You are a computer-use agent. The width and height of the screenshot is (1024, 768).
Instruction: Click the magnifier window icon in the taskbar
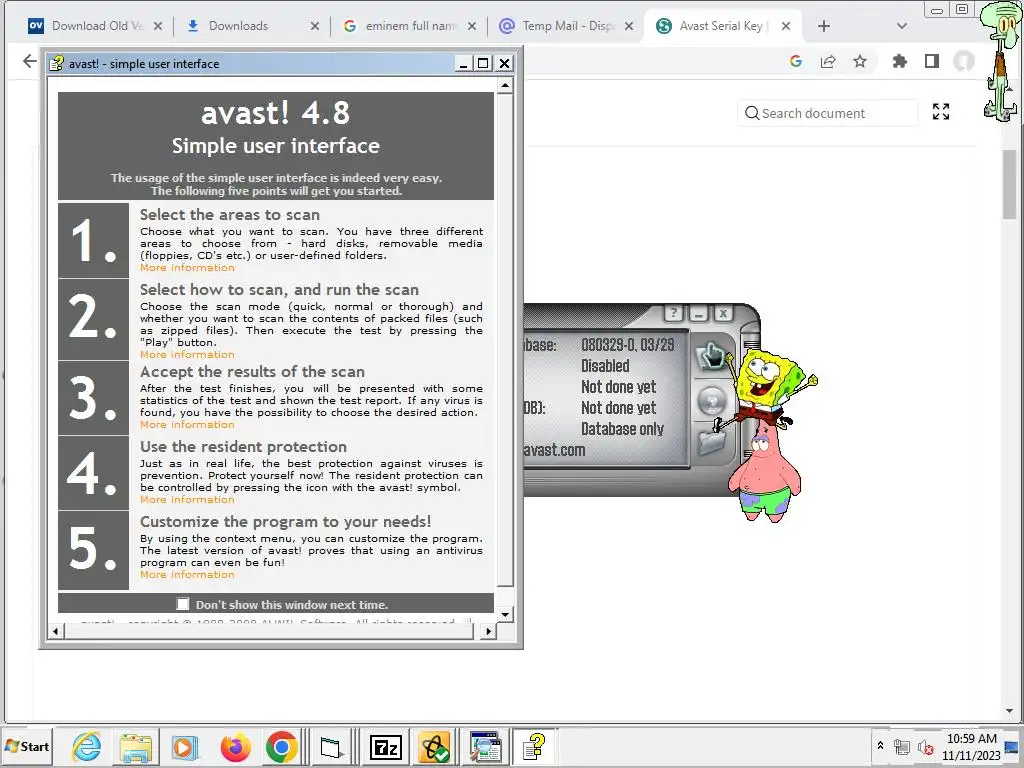485,746
